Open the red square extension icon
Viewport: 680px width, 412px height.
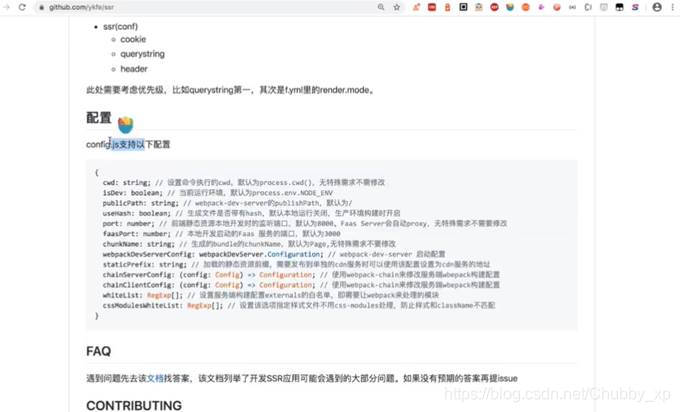coord(432,7)
